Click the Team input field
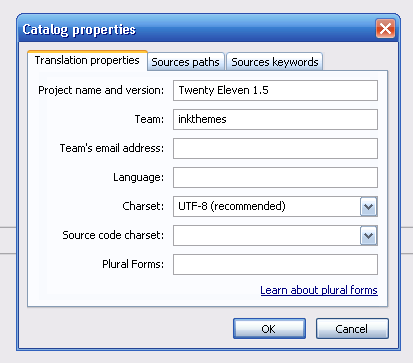413x363 pixels. 275,119
